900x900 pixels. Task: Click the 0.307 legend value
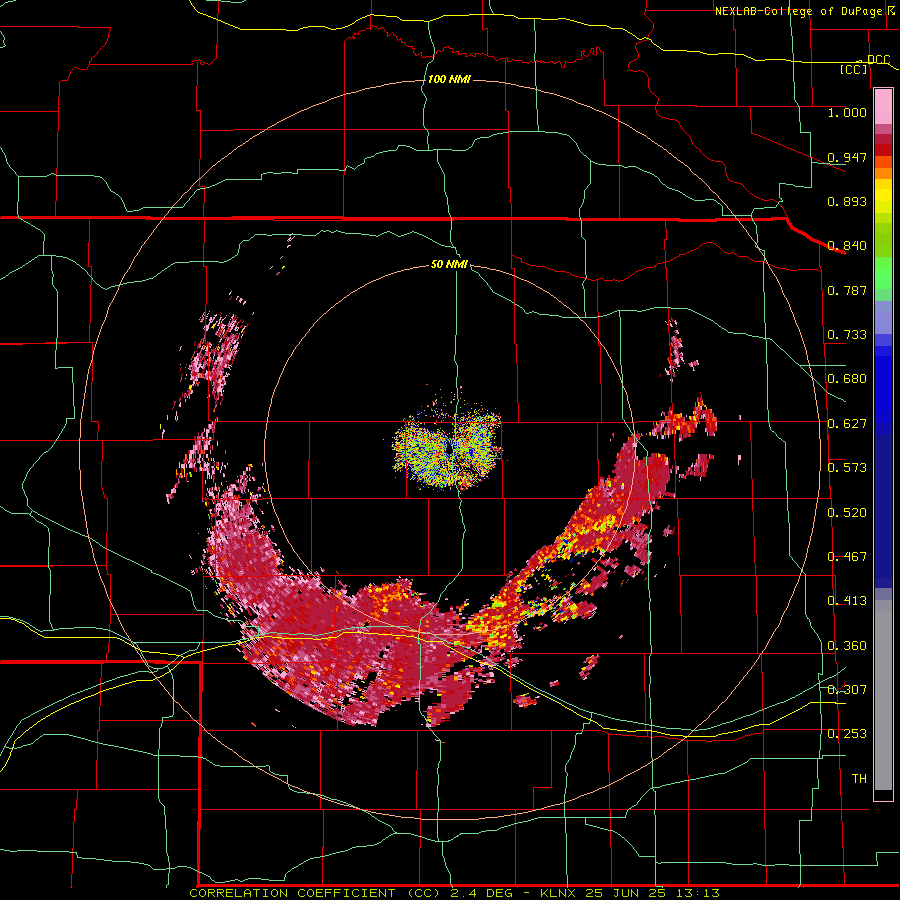(x=847, y=689)
